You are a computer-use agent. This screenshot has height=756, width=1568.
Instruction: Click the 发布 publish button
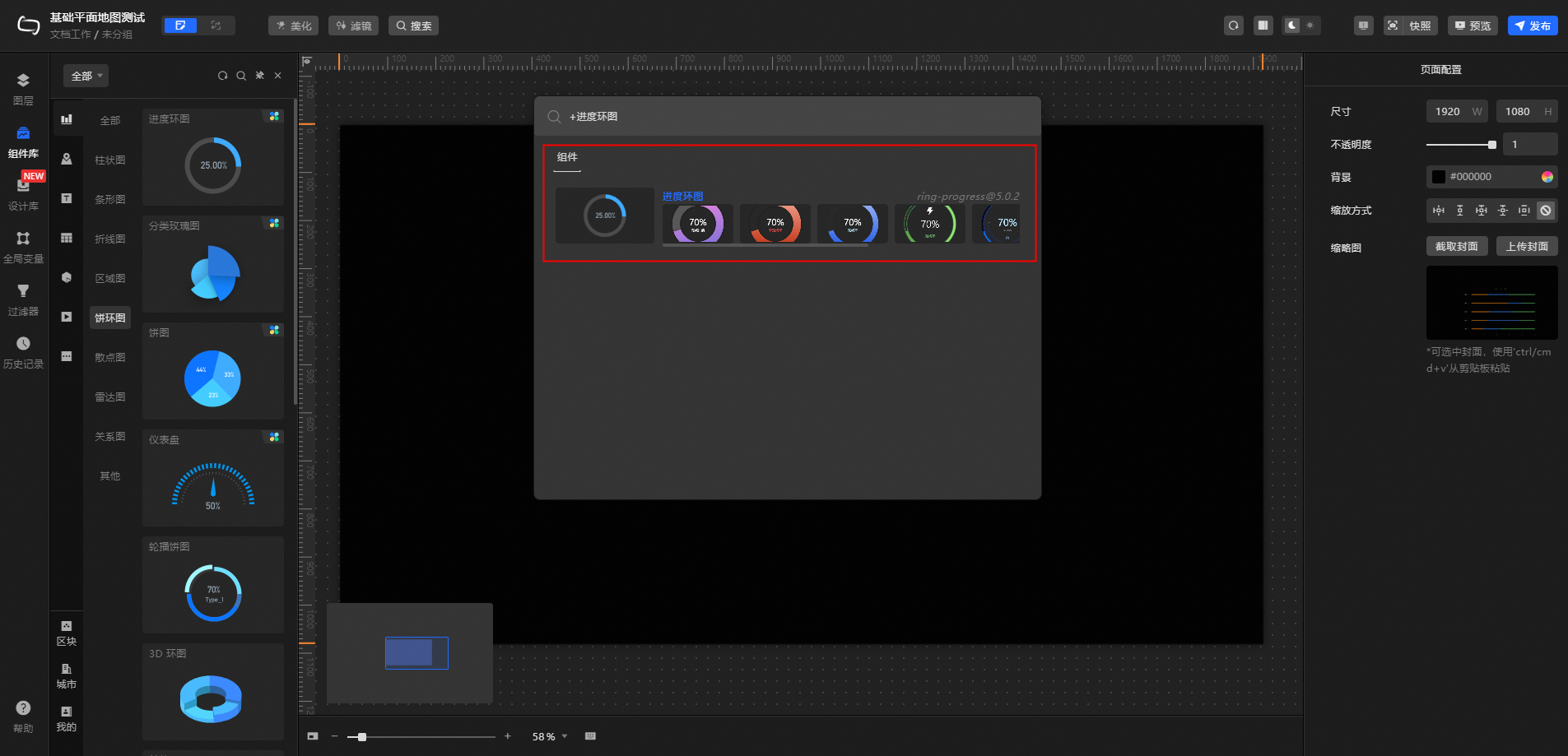point(1533,26)
